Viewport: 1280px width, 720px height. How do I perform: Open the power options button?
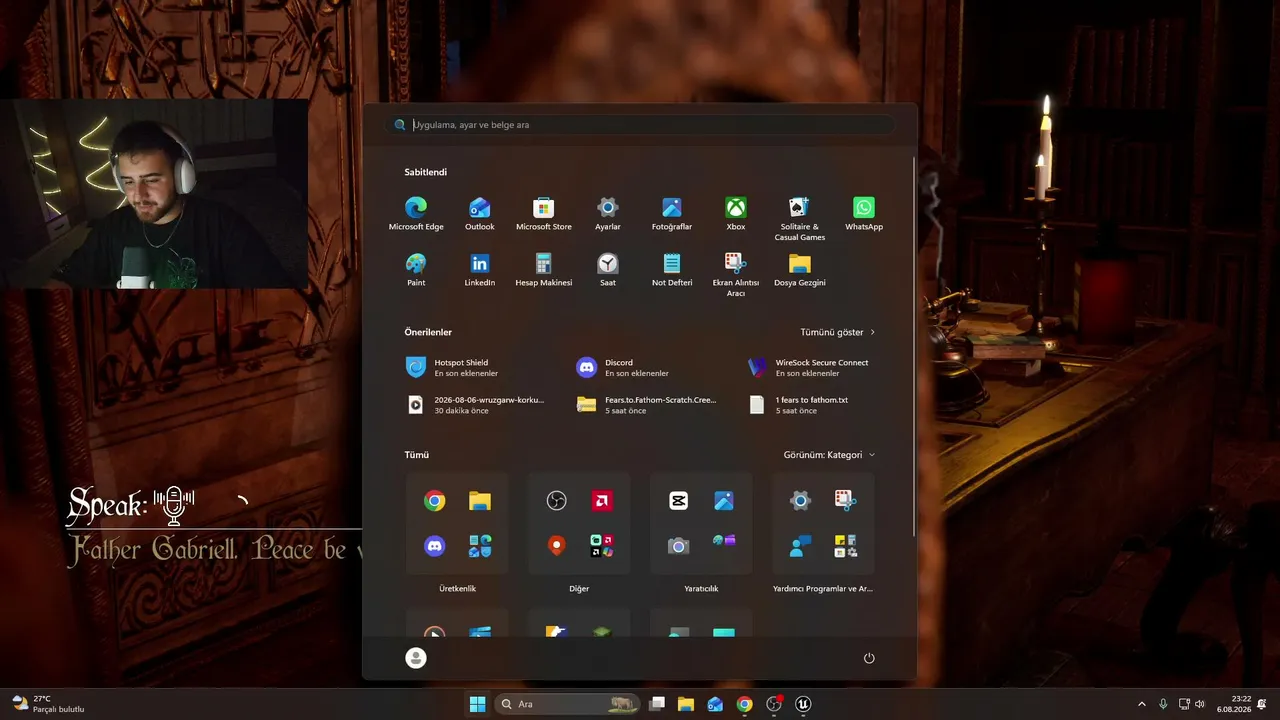pos(869,658)
